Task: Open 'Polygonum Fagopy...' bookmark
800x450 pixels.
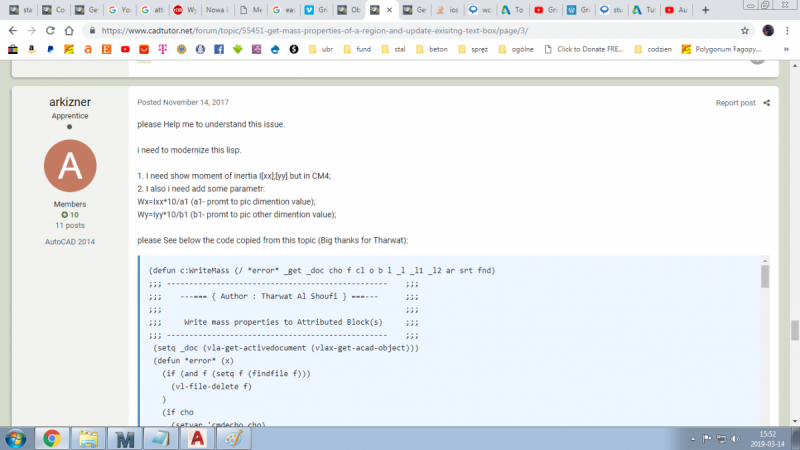Action: tap(721, 49)
